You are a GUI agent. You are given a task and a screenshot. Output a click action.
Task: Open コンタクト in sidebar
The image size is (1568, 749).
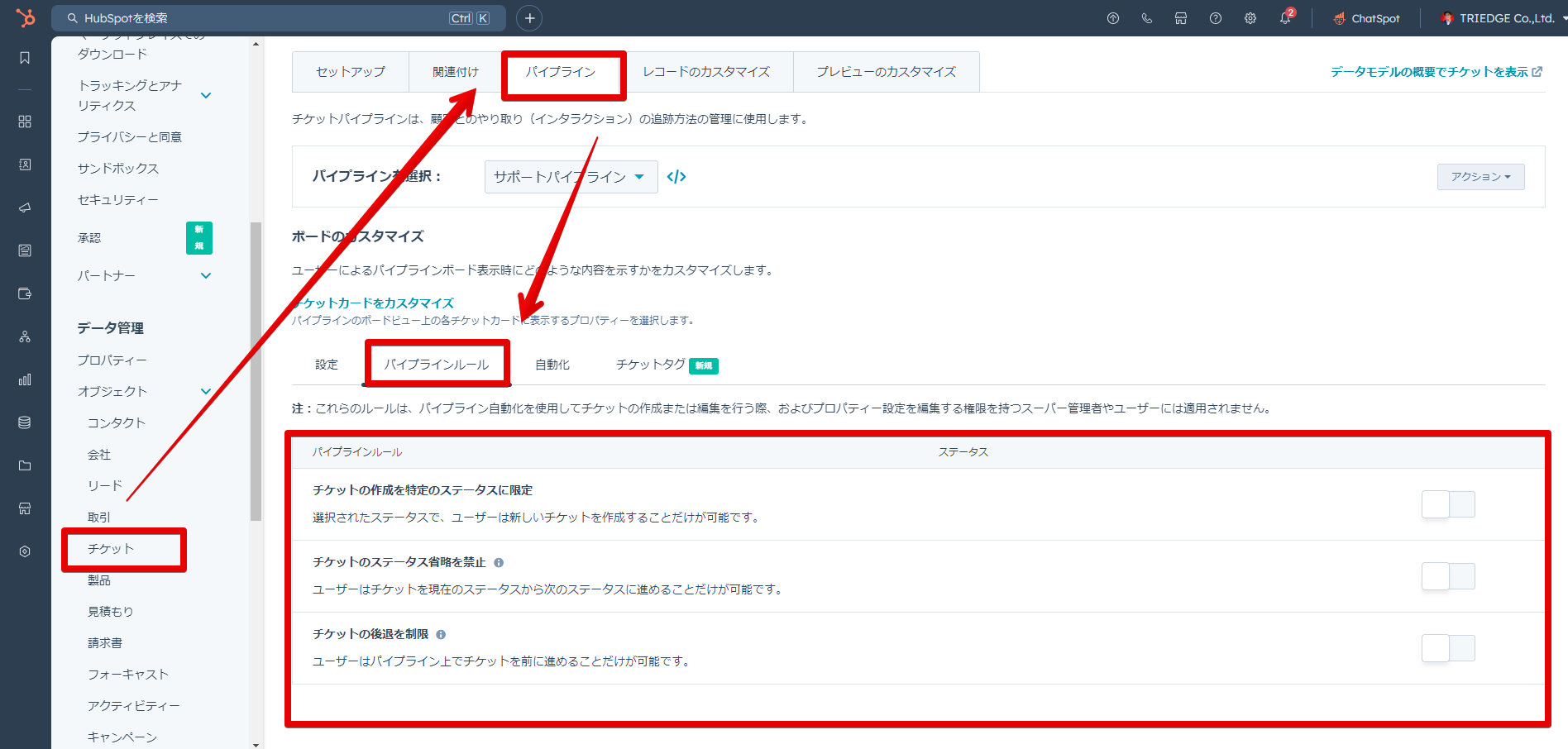coord(117,423)
